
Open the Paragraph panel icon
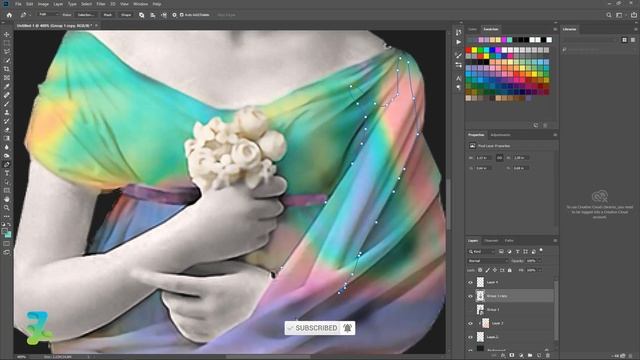(459, 87)
